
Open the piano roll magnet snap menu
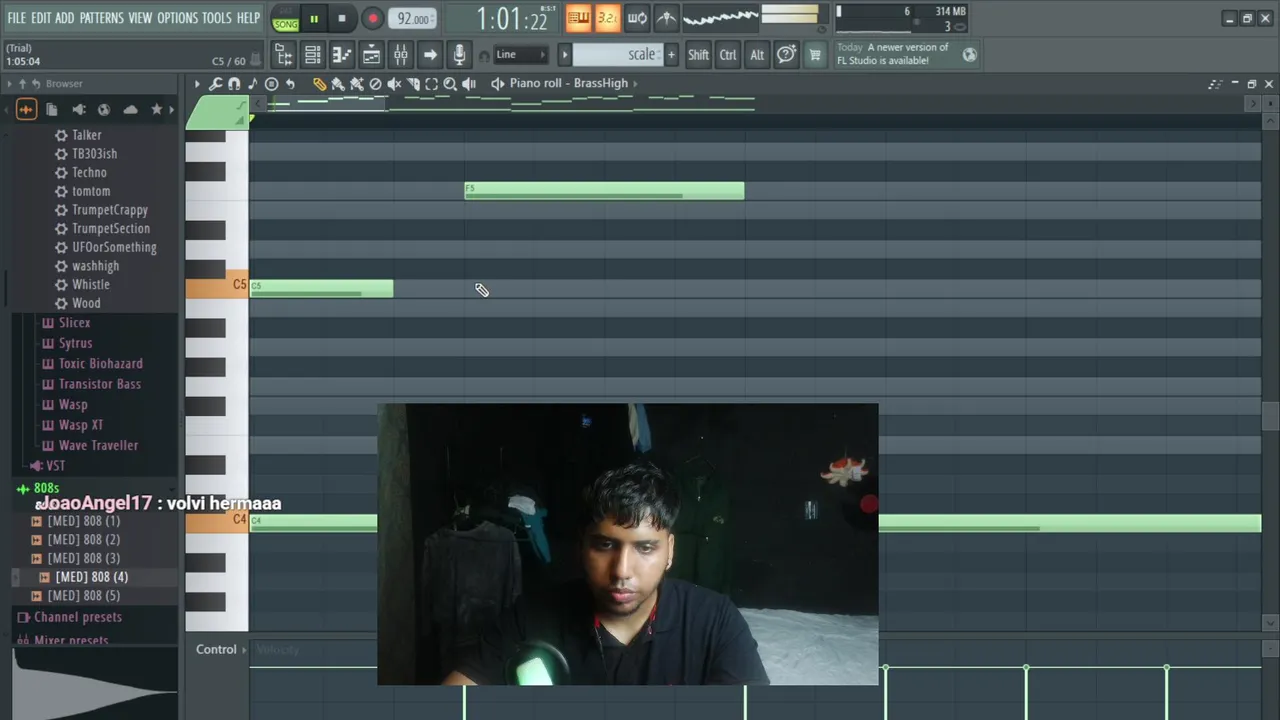(x=234, y=84)
